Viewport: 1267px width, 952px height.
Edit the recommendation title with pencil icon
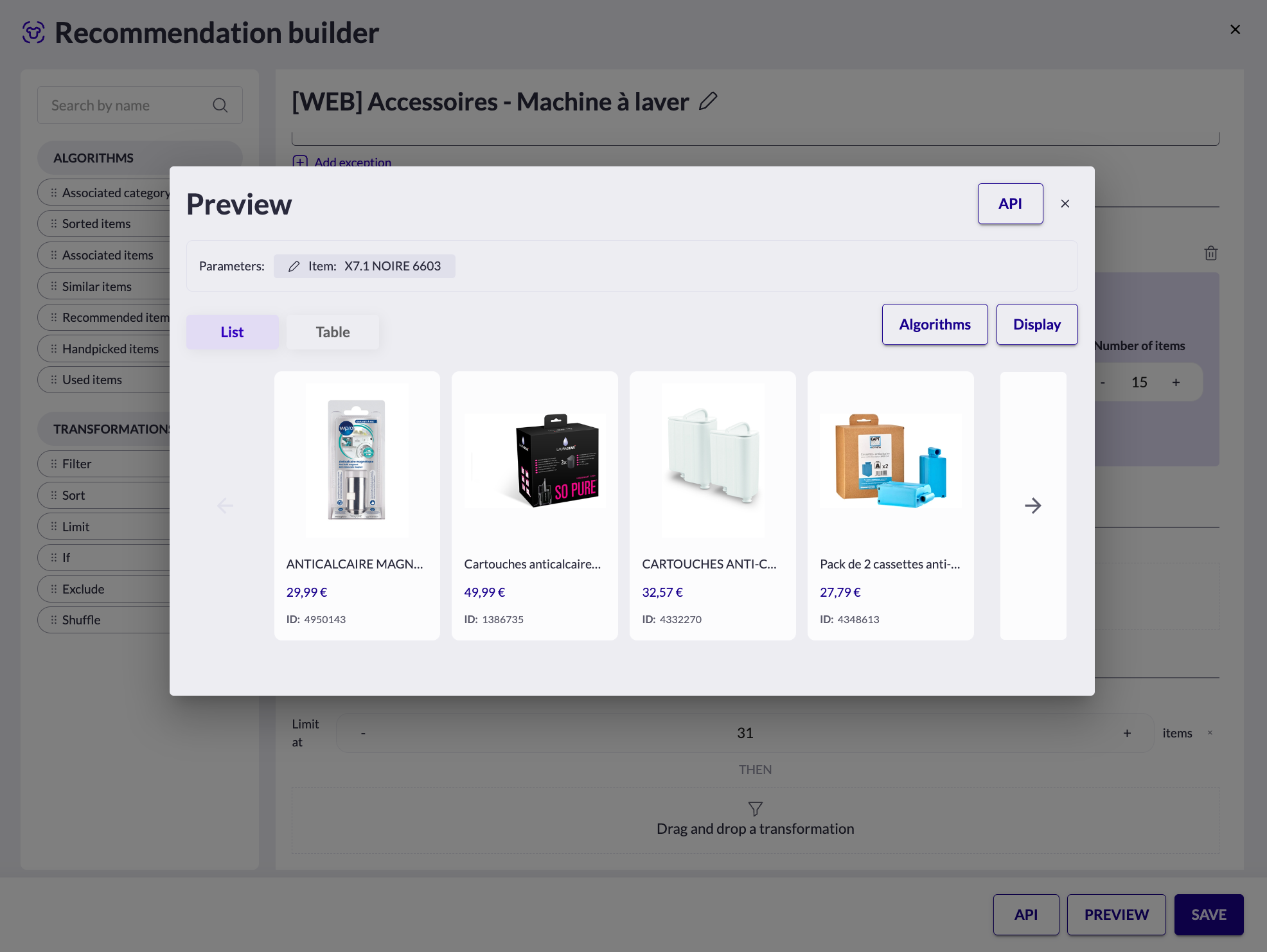pyautogui.click(x=708, y=101)
